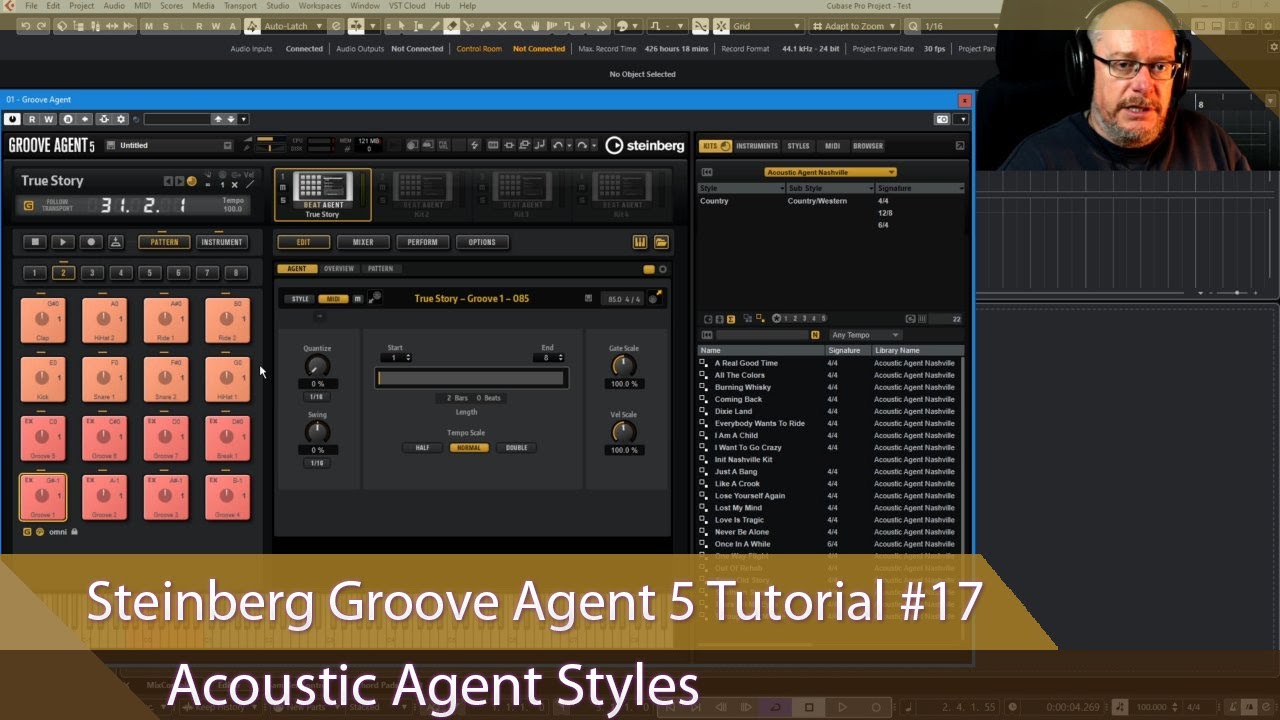Open the 1/16 quantize preset dropdown
The height and width of the screenshot is (720, 1280).
coord(959,26)
